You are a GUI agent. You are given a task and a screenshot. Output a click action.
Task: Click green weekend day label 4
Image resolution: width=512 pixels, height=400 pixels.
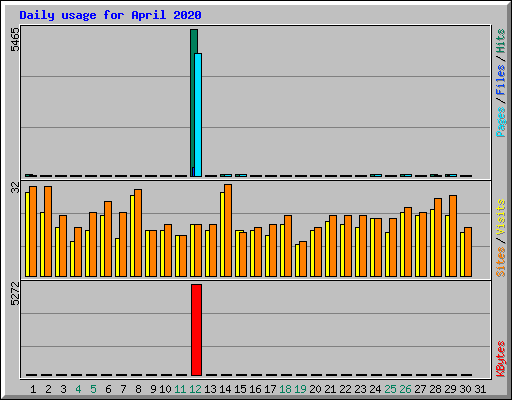point(78,389)
